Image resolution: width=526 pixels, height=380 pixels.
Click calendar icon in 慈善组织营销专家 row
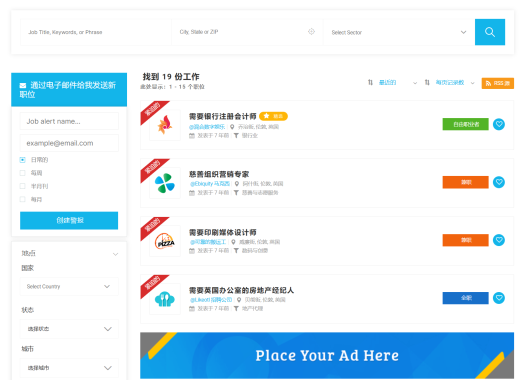click(192, 193)
